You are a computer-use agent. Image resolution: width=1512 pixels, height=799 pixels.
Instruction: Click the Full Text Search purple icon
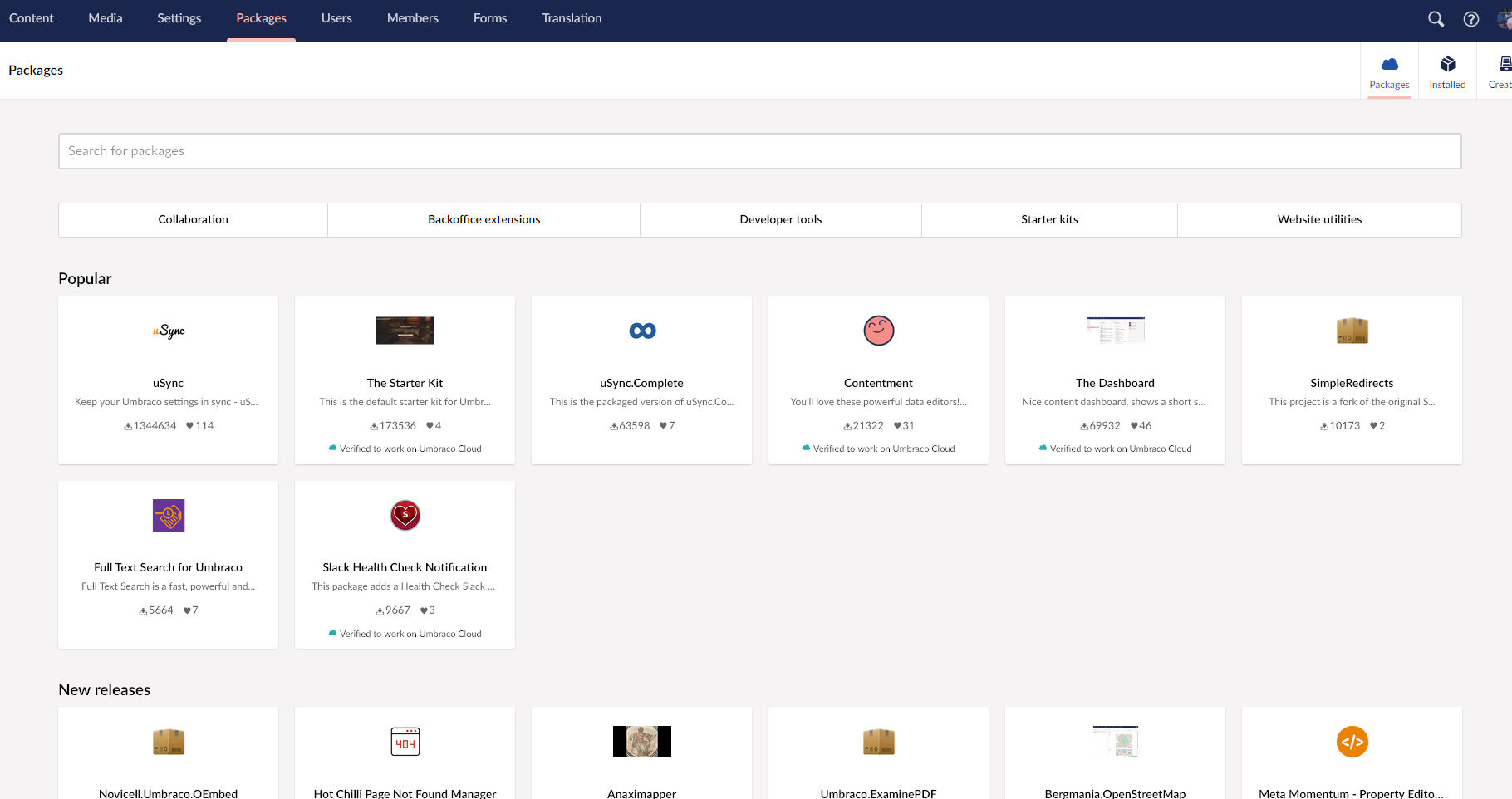pyautogui.click(x=169, y=515)
